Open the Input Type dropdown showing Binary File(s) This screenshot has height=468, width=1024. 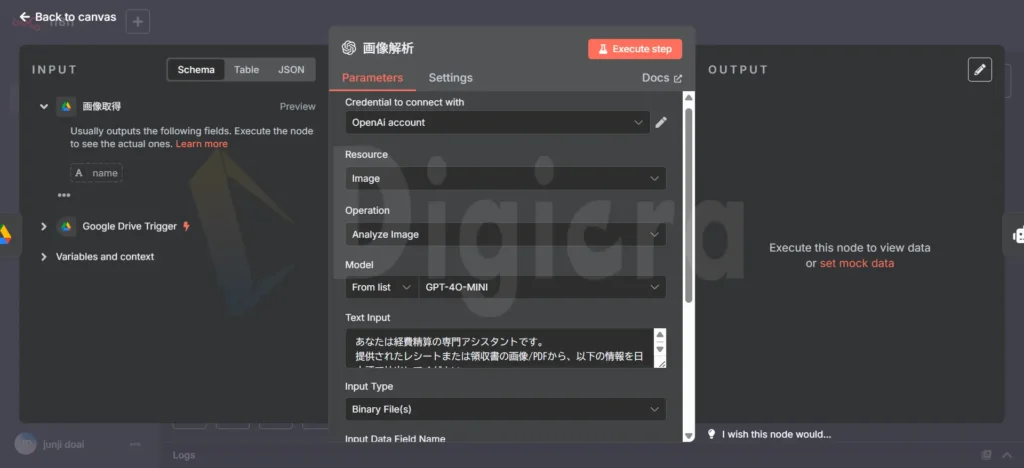pos(505,409)
